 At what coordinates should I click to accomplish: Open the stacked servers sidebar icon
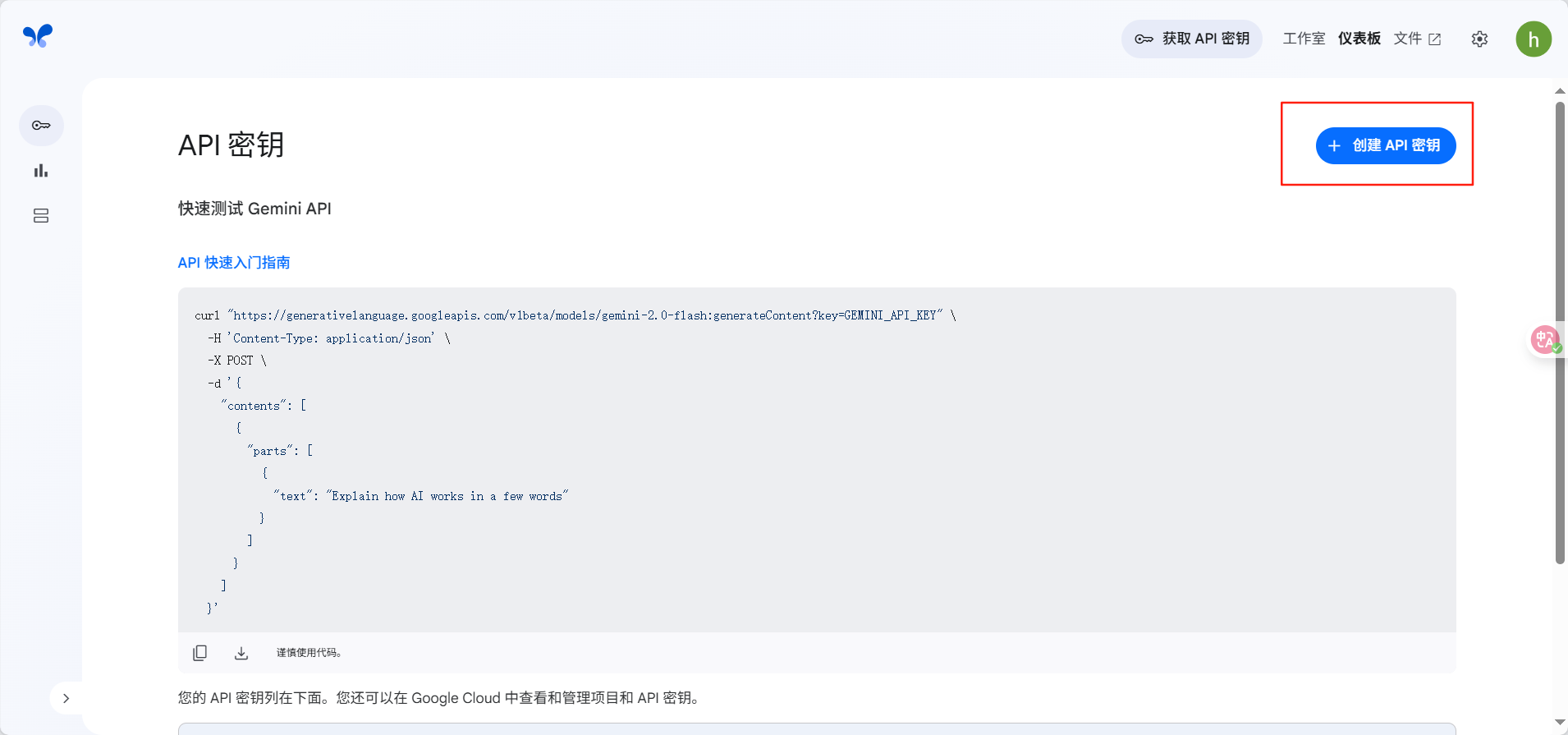41,216
